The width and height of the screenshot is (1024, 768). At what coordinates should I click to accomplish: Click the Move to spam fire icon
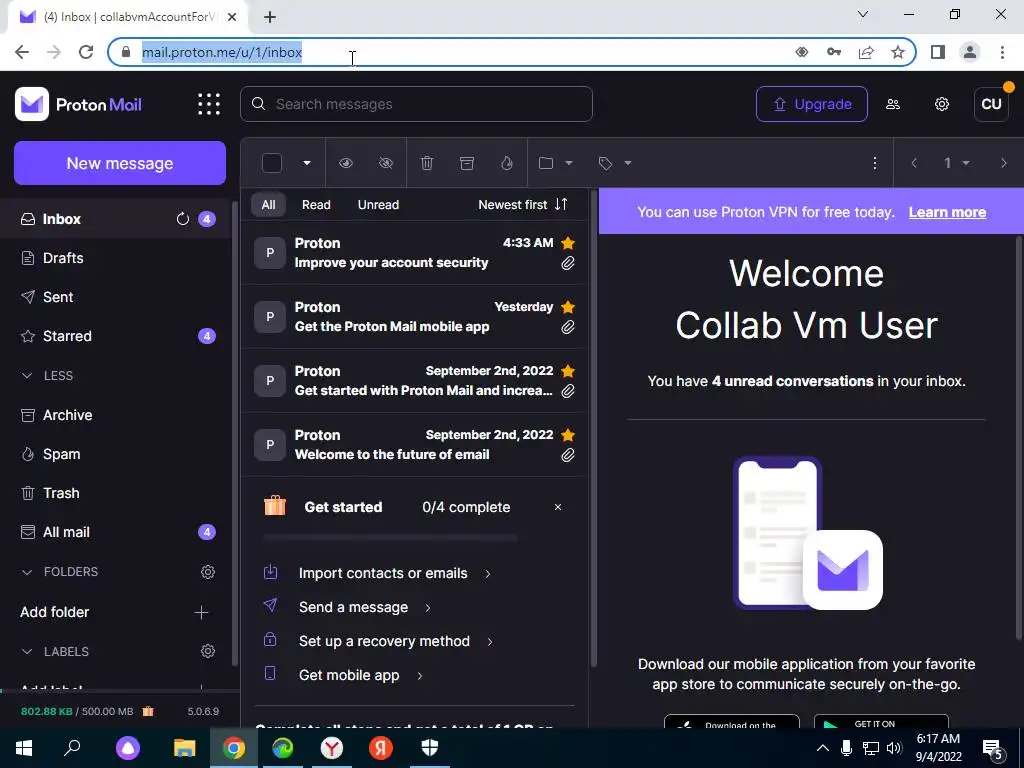[x=507, y=163]
